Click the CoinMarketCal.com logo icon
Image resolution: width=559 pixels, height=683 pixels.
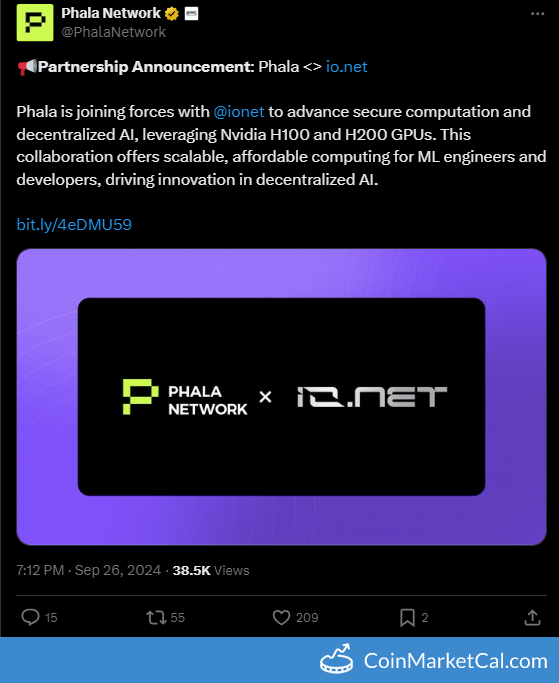click(x=336, y=659)
